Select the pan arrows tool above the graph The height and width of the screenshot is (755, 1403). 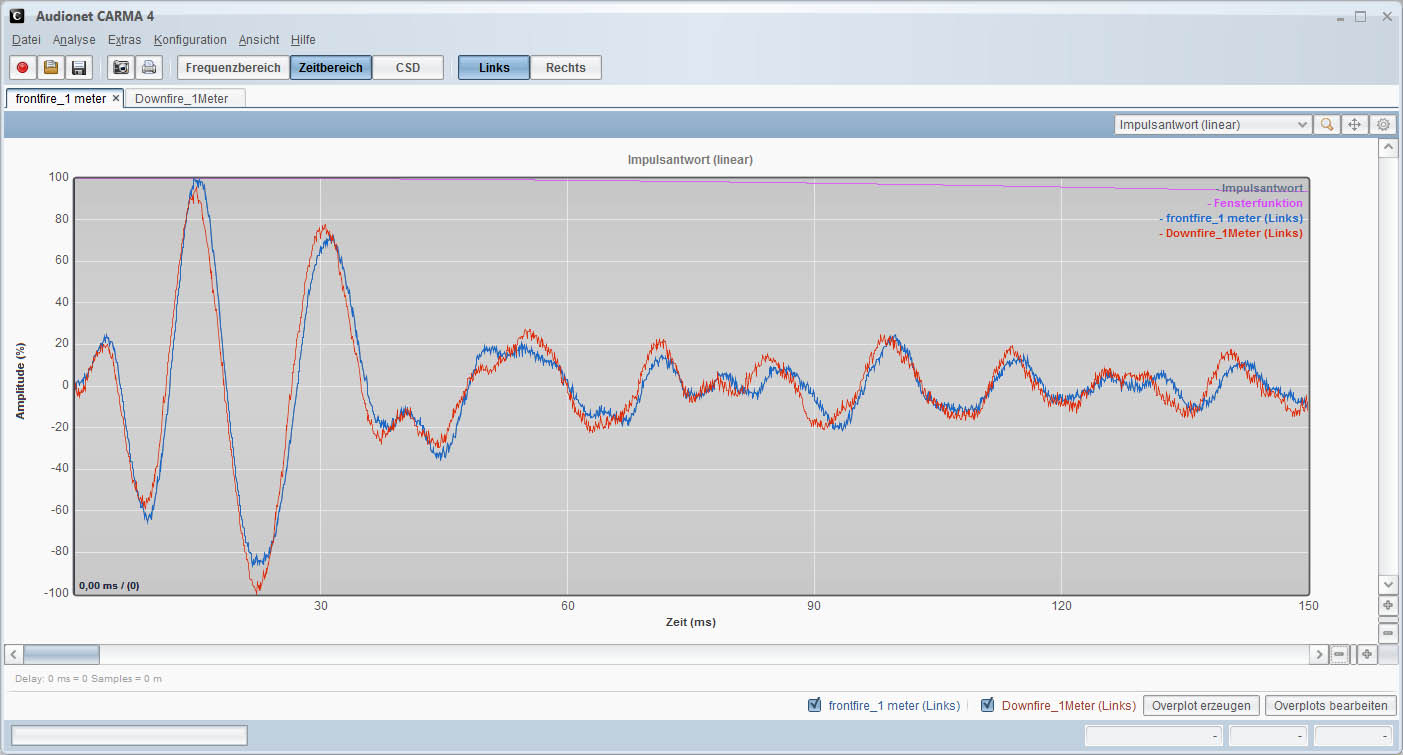click(1355, 125)
